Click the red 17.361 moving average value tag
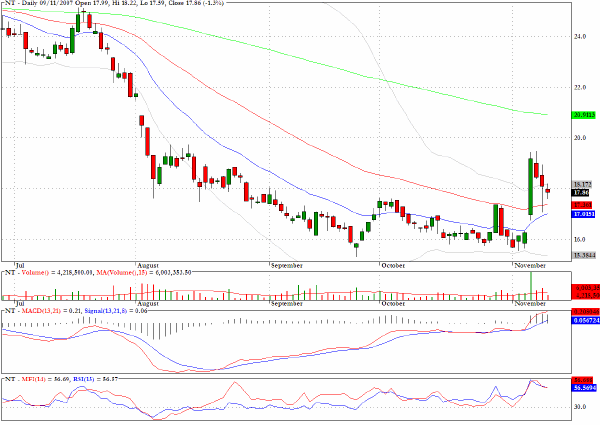This screenshot has width=600, height=425. coord(582,205)
